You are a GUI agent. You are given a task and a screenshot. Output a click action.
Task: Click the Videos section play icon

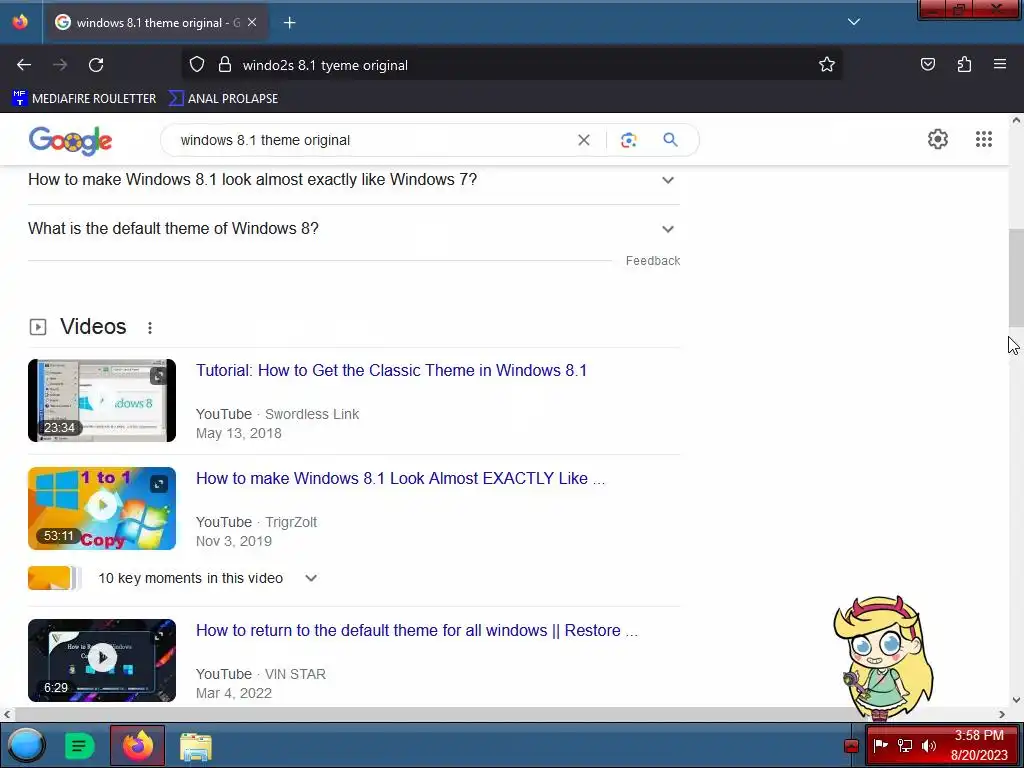38,327
